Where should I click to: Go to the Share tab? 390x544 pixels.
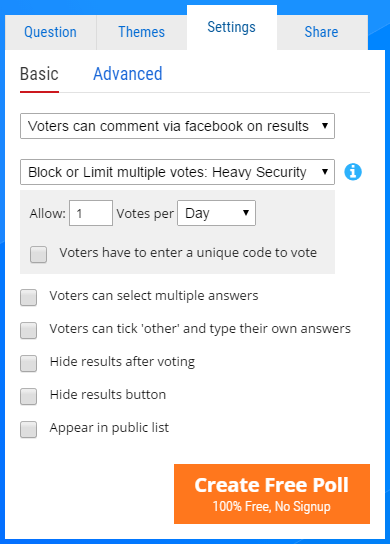[x=322, y=32]
